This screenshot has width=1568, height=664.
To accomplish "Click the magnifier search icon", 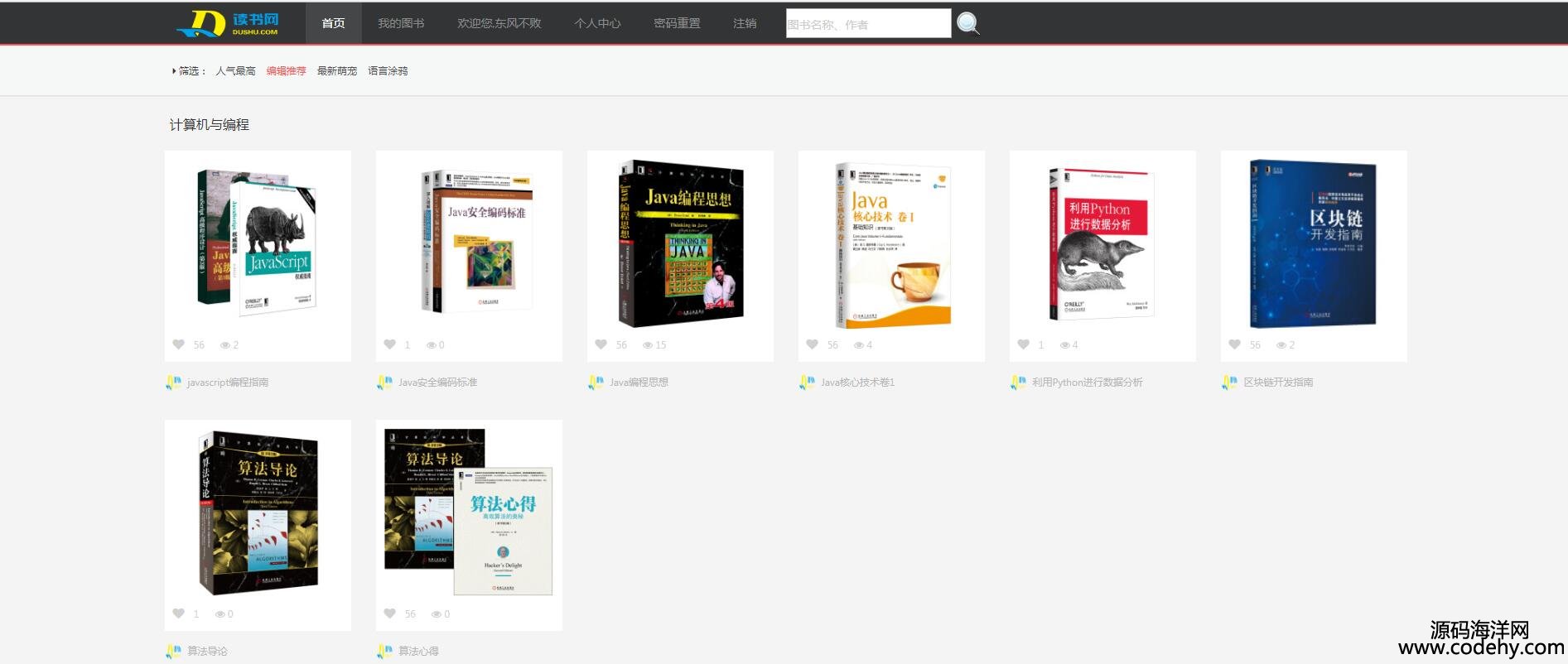I will coord(967,23).
